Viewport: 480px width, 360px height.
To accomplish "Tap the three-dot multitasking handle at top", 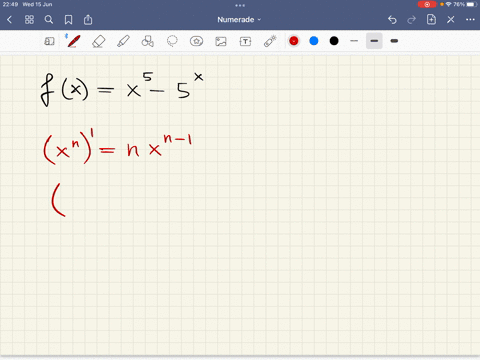I will coord(240,5).
